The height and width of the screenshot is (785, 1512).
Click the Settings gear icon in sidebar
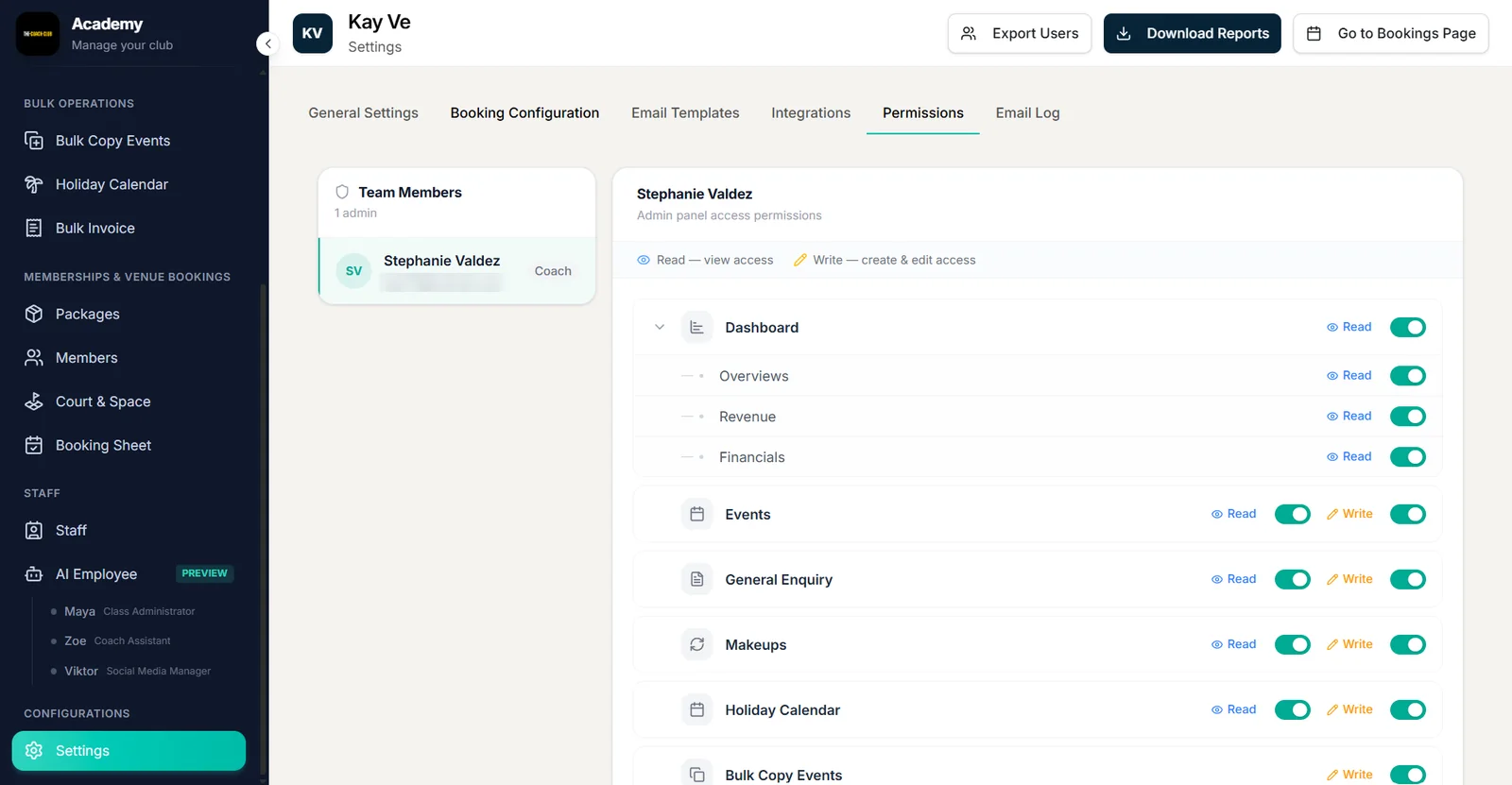click(x=34, y=750)
